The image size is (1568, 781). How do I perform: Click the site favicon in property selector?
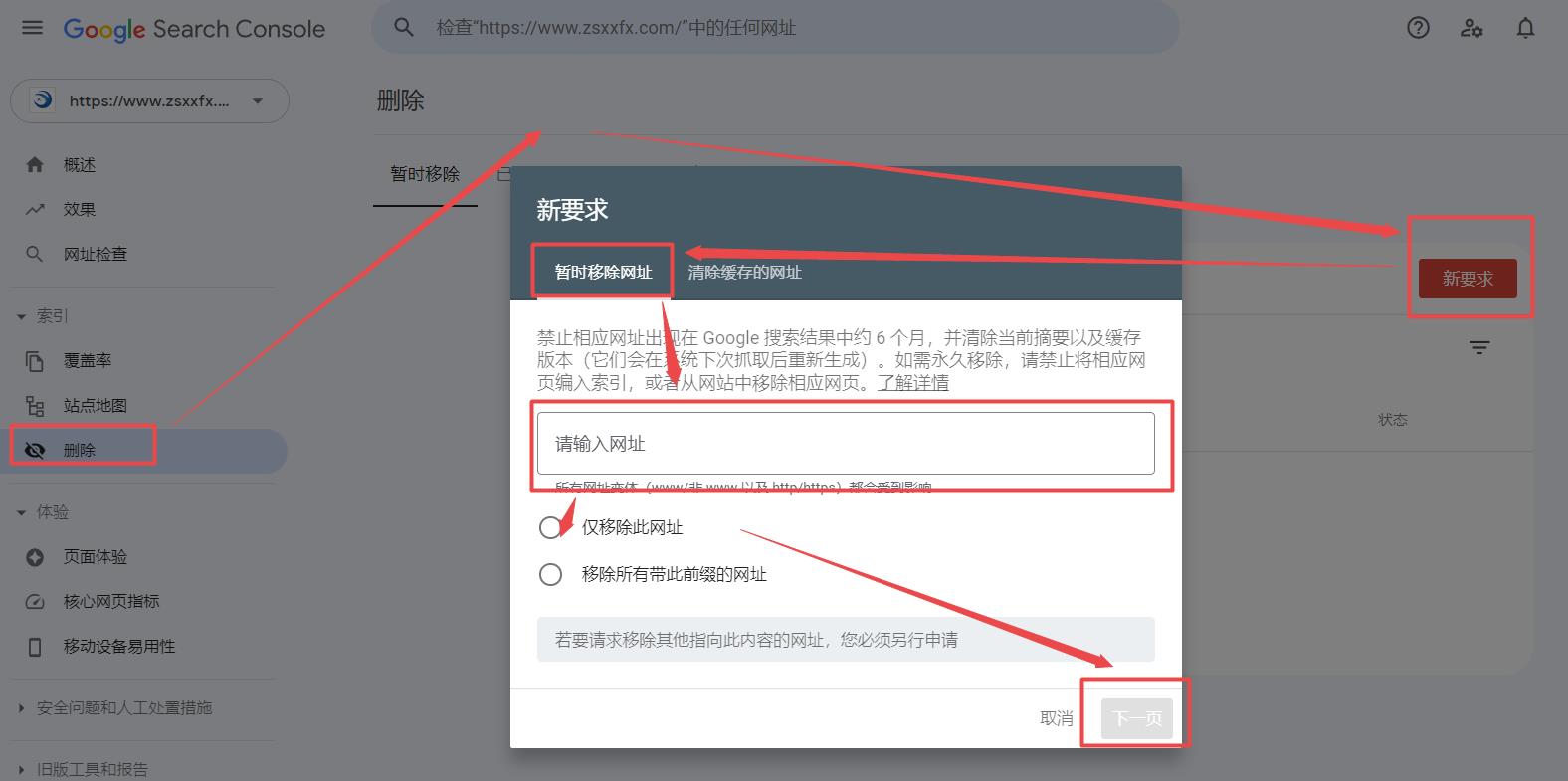pos(42,100)
